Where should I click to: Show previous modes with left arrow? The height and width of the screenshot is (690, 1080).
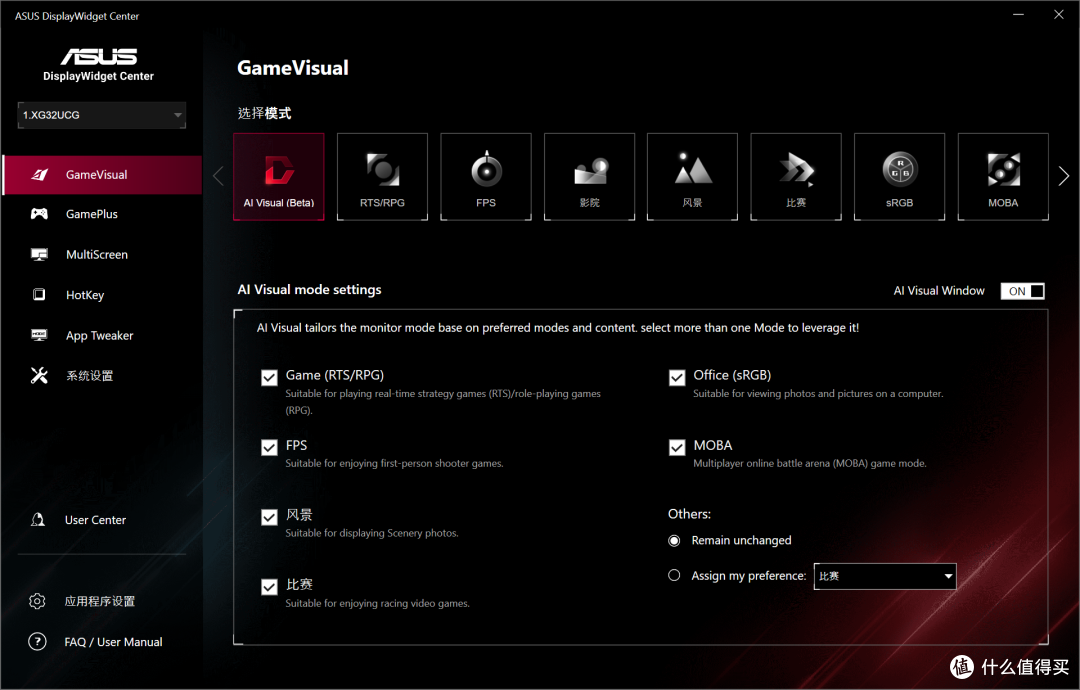coord(218,176)
